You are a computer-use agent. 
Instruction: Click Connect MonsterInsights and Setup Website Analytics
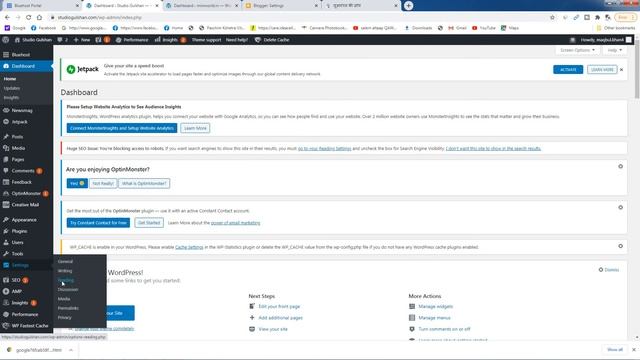click(x=122, y=128)
